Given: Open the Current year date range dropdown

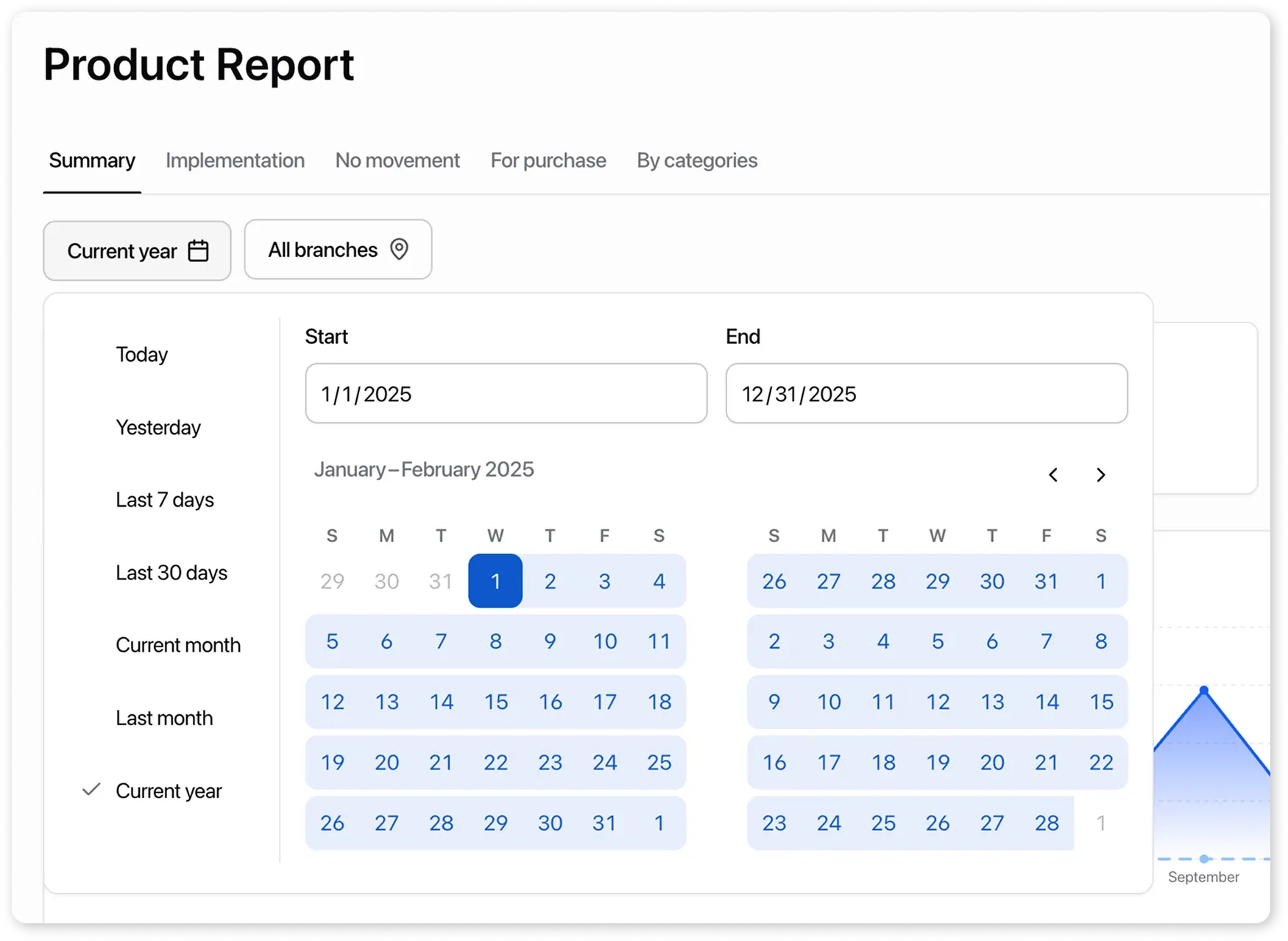Looking at the screenshot, I should [137, 250].
